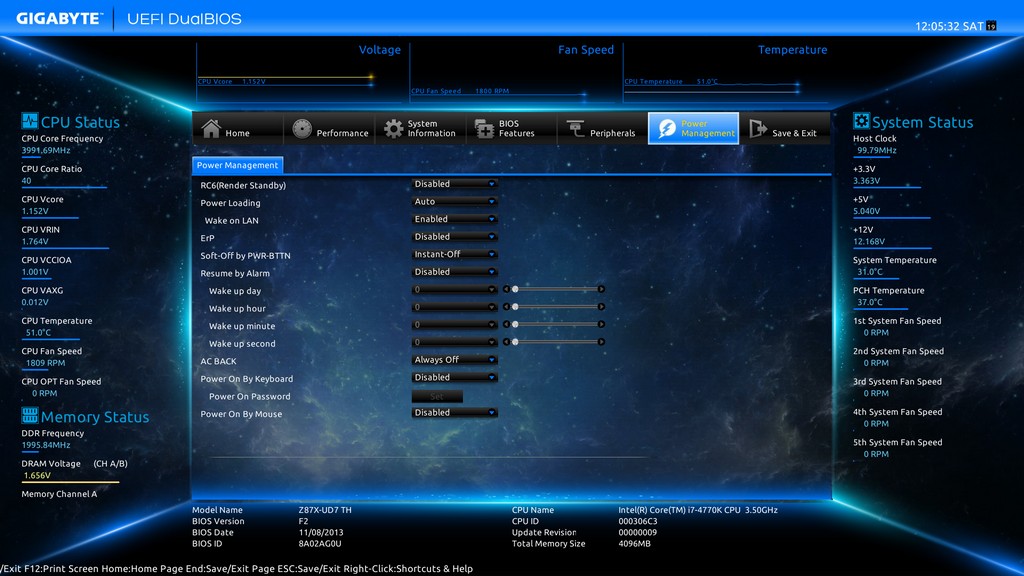
Task: Click the ErP setting label
Action: [x=207, y=238]
